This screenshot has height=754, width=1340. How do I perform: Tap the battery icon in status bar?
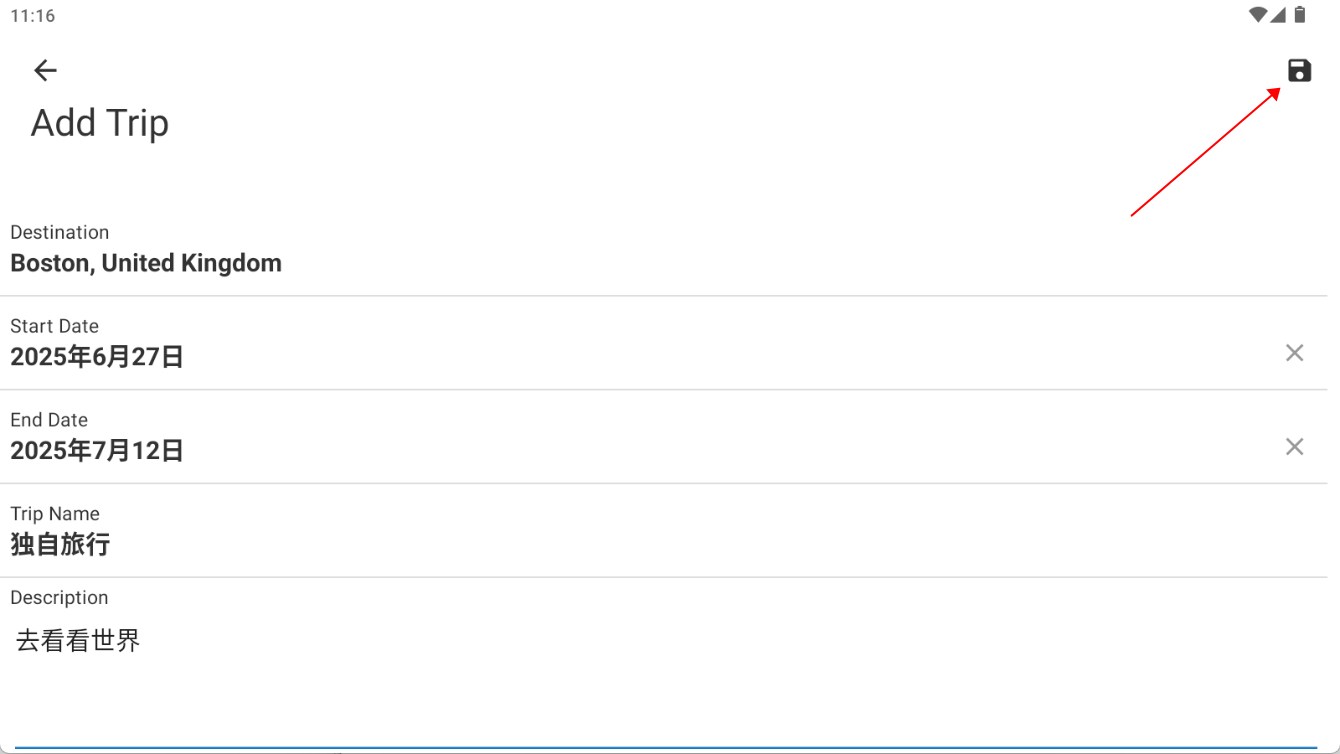tap(1300, 15)
